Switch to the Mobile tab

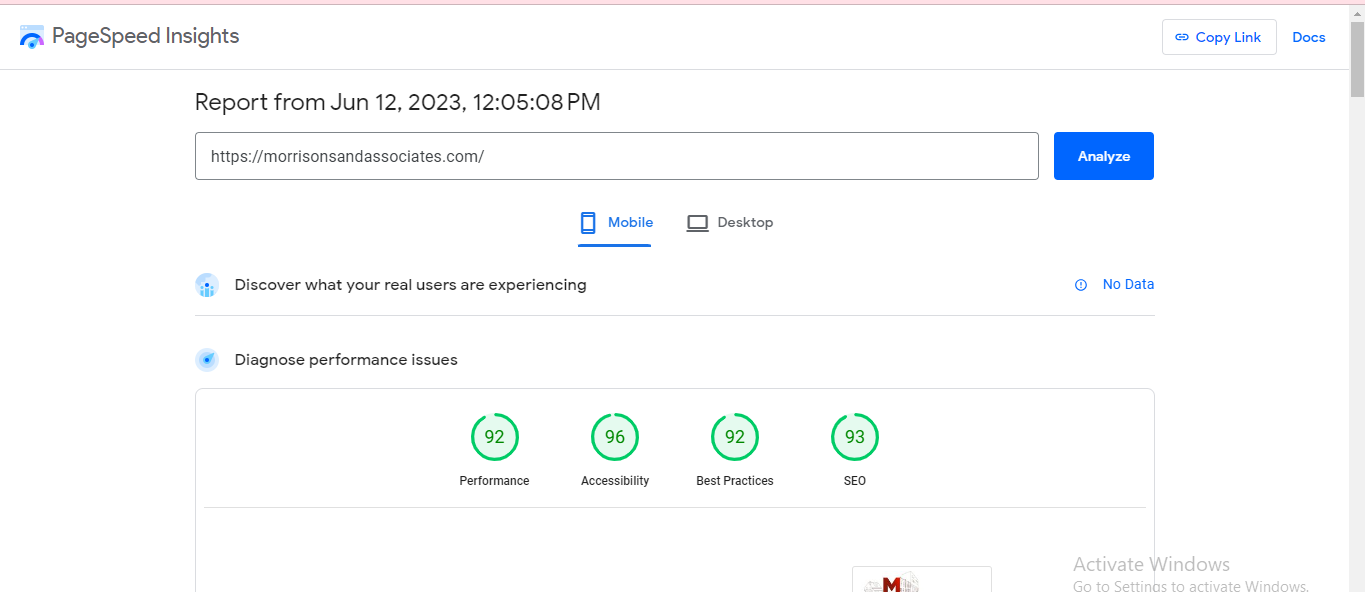coord(629,223)
